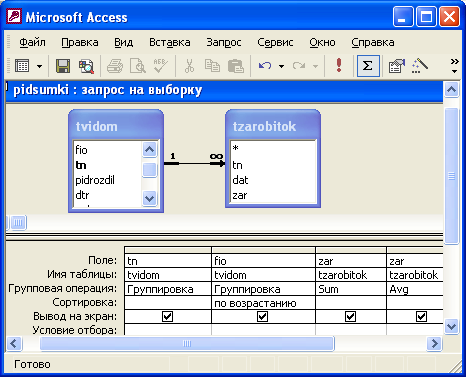
Task: Toggle Вывод на экран checkbox for fio column
Action: click(263, 316)
